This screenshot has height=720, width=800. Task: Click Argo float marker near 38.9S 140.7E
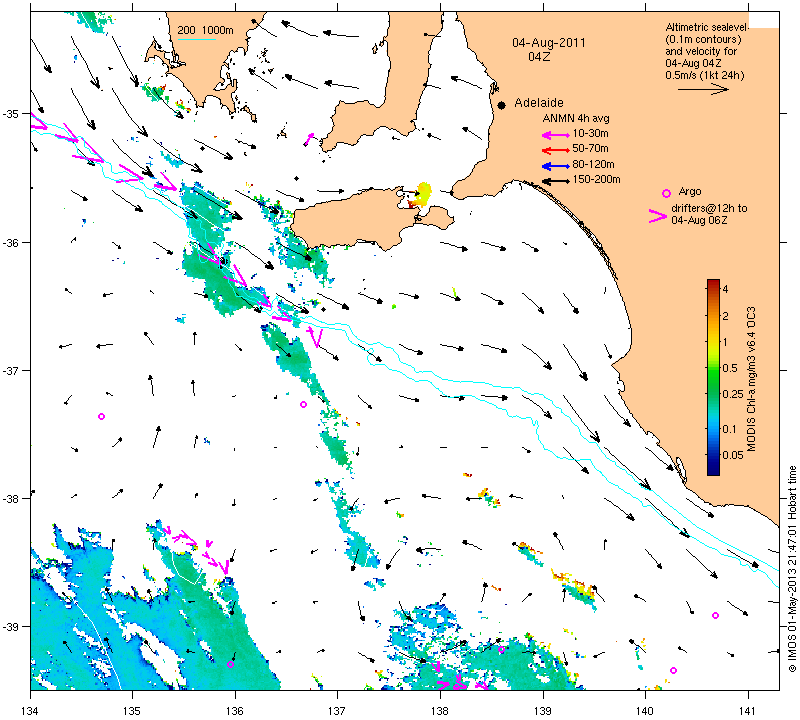pos(715,615)
